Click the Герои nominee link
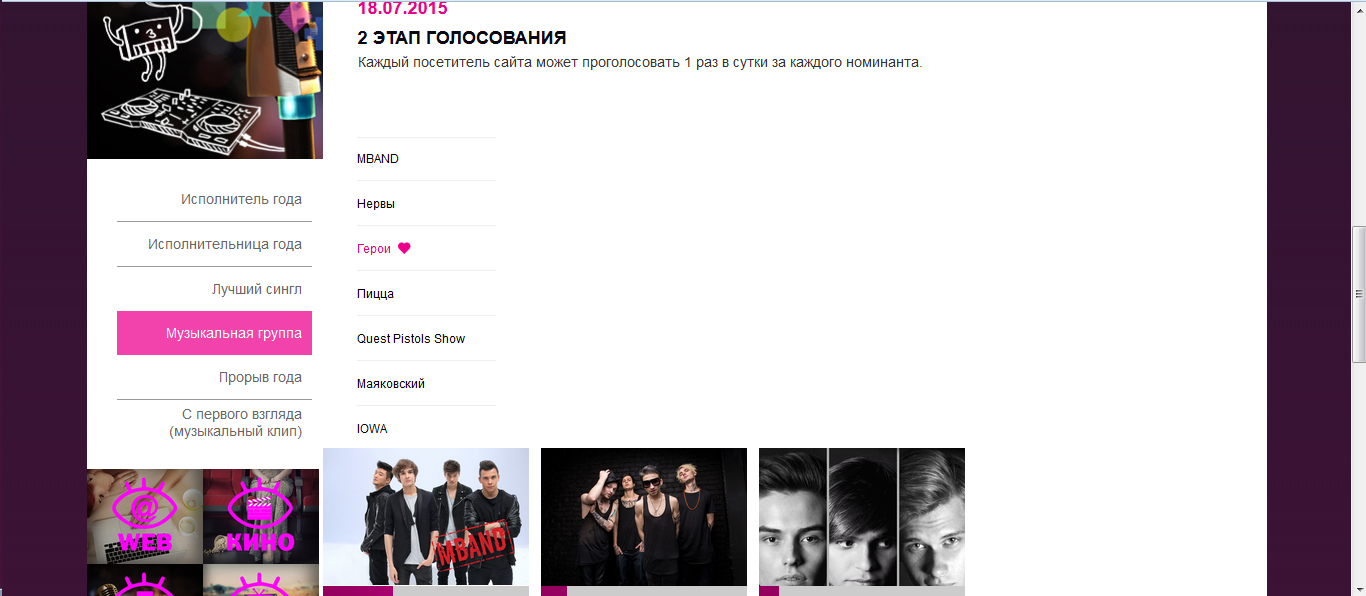1366x596 pixels. (x=374, y=249)
